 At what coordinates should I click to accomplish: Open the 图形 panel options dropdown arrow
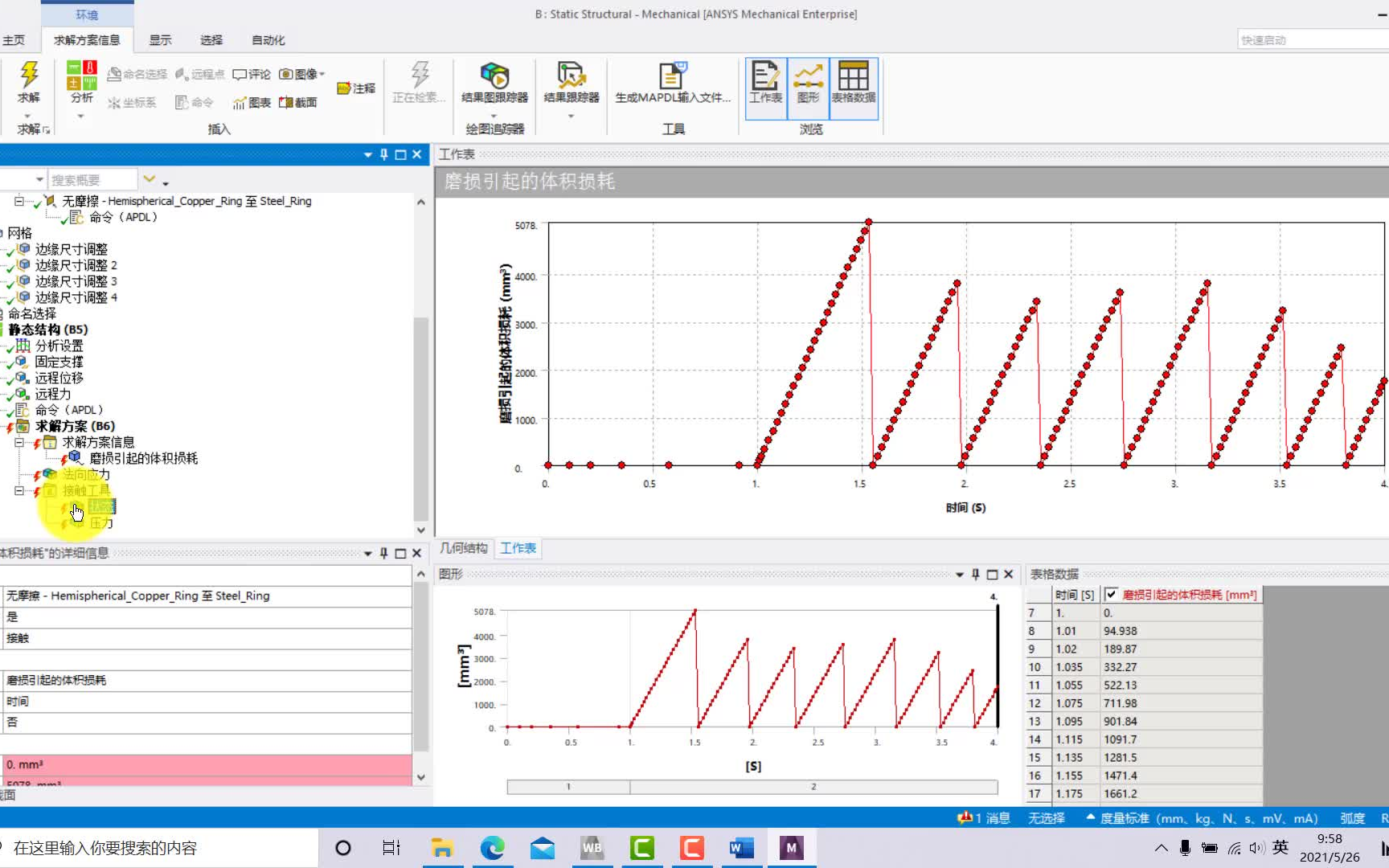point(959,574)
